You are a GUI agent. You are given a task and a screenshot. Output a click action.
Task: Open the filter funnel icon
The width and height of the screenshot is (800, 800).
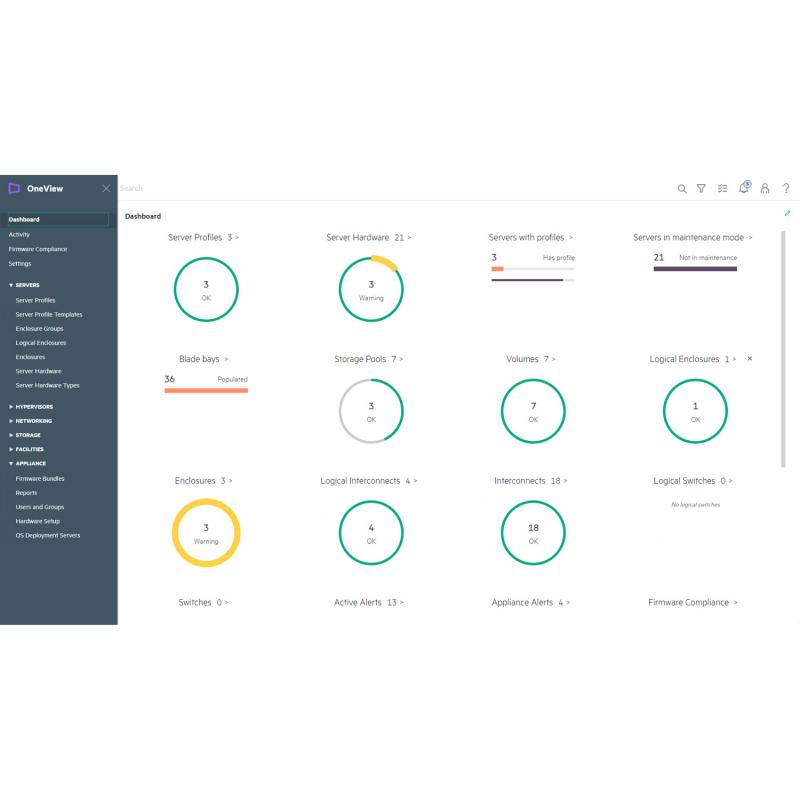click(701, 188)
